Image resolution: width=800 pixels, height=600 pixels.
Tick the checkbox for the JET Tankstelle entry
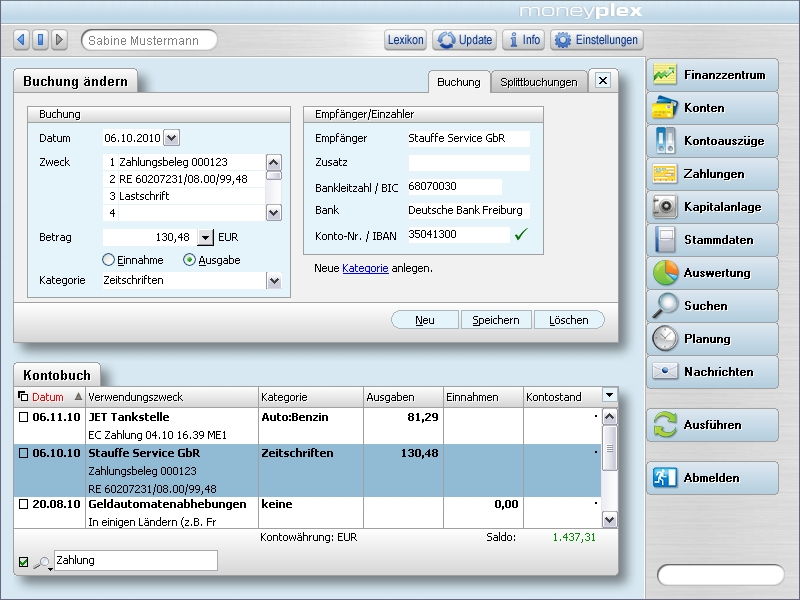click(23, 417)
